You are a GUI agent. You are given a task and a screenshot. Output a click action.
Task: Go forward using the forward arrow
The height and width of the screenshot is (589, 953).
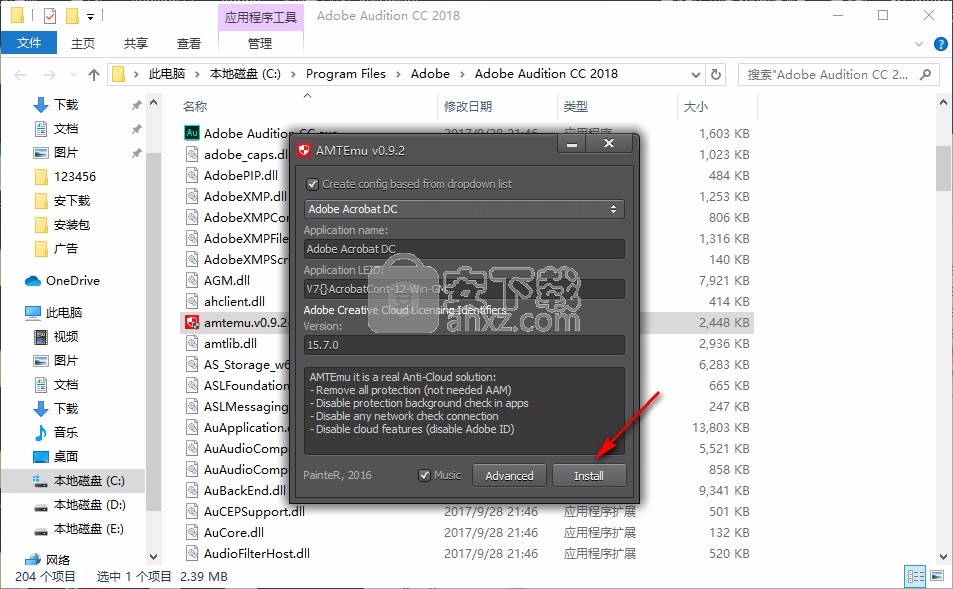[50, 75]
